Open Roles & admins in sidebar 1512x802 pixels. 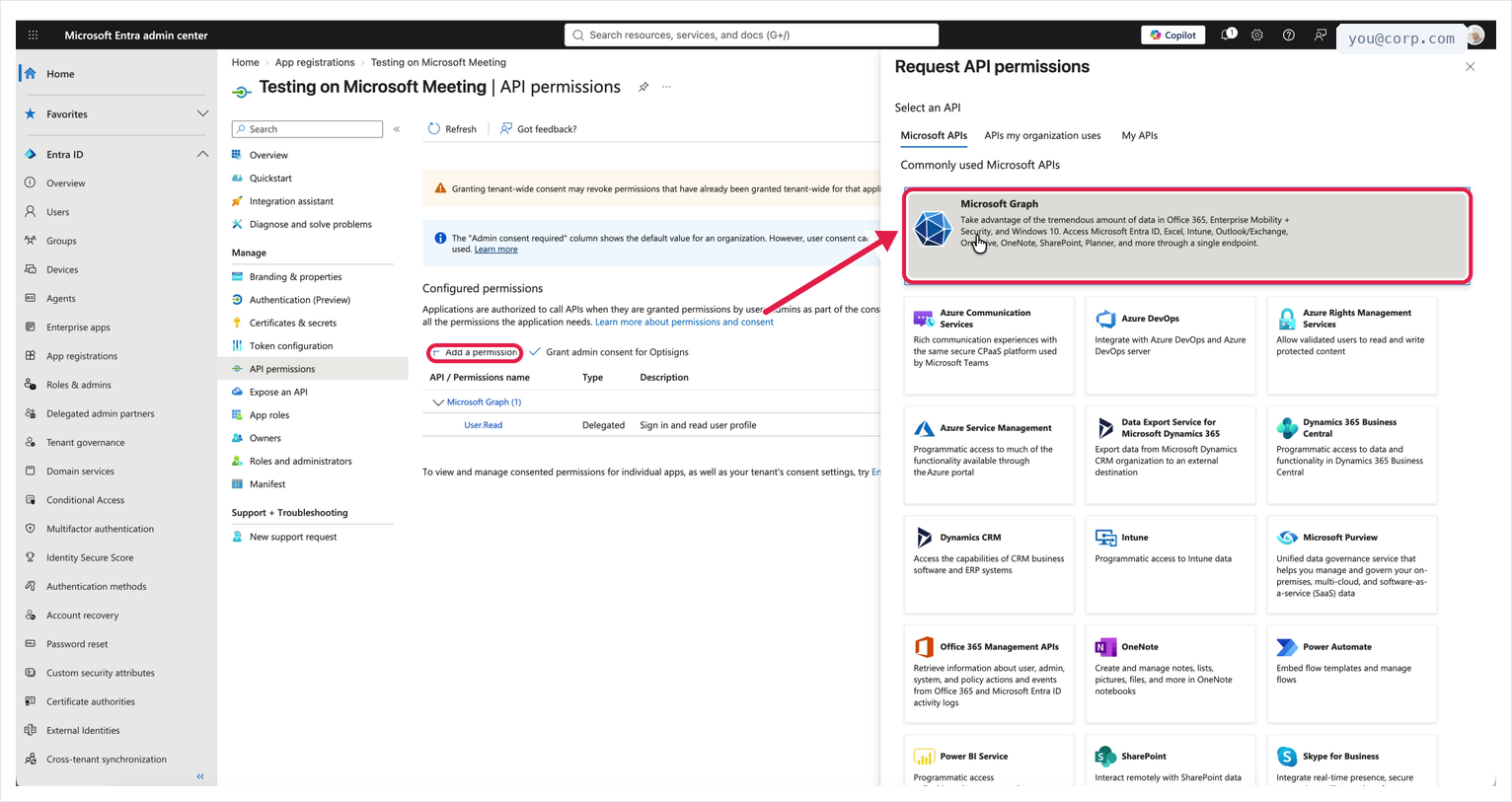click(x=79, y=385)
